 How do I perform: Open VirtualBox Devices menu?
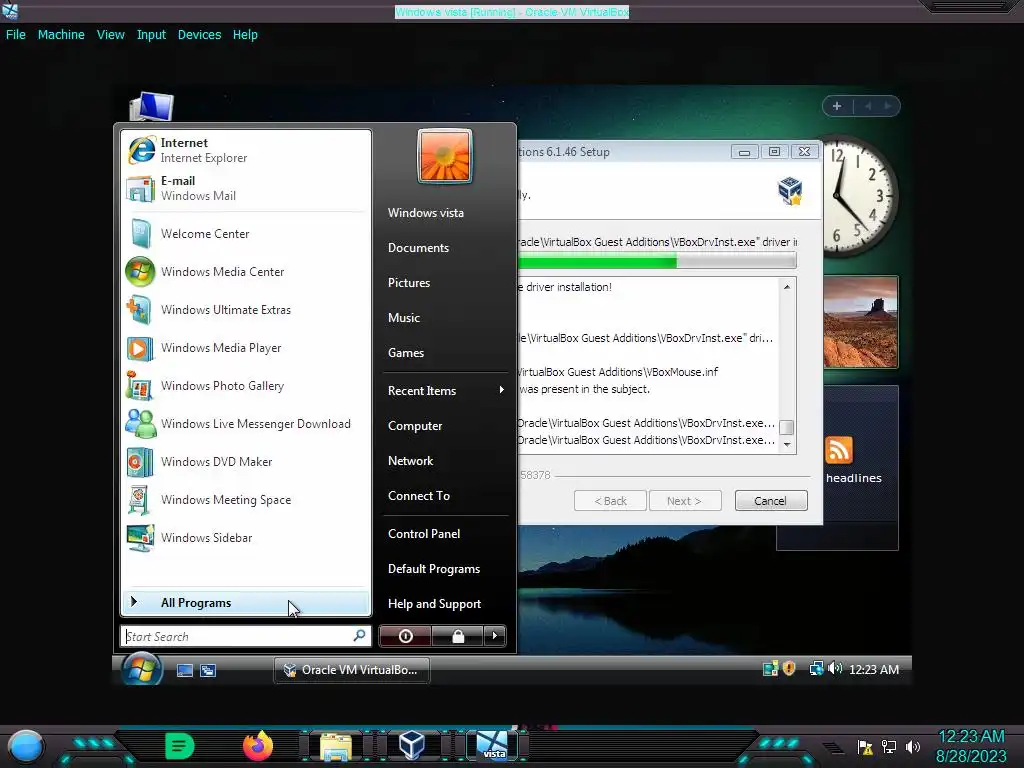click(x=199, y=35)
